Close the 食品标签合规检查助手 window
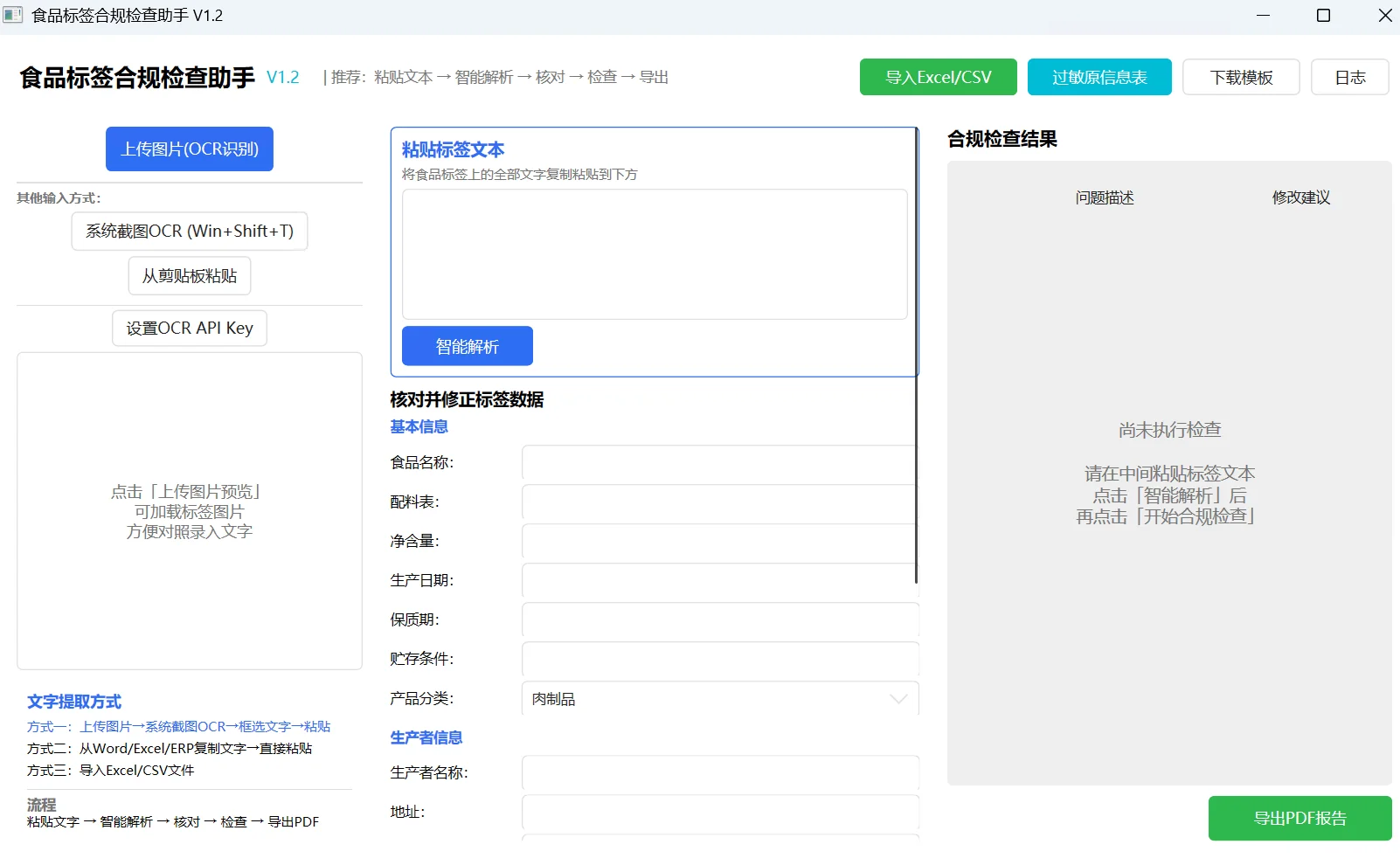The height and width of the screenshot is (865, 1400). point(1384,15)
